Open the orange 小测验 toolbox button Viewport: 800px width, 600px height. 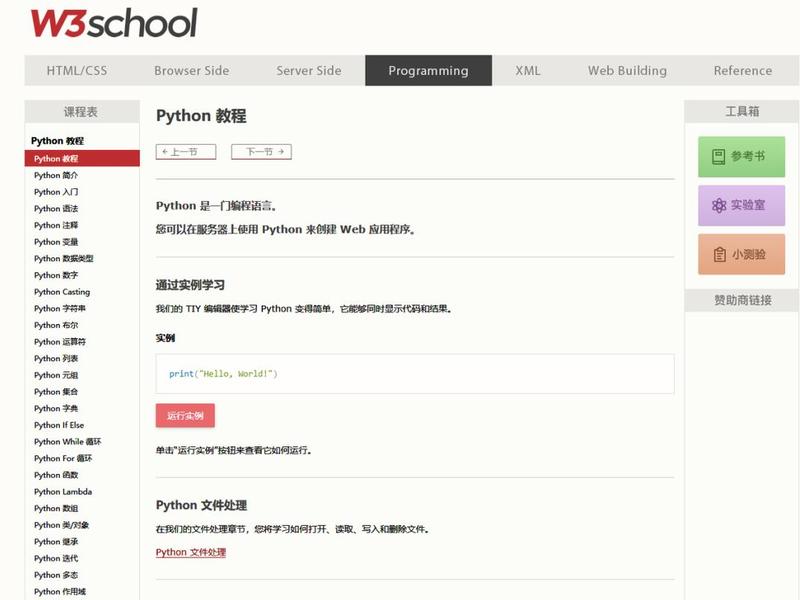coord(741,254)
